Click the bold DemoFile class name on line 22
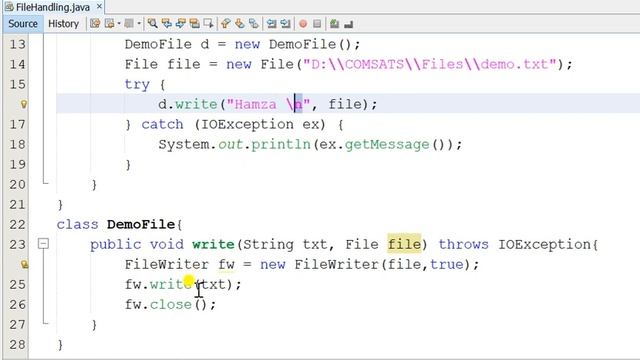640x360 pixels. (x=141, y=224)
